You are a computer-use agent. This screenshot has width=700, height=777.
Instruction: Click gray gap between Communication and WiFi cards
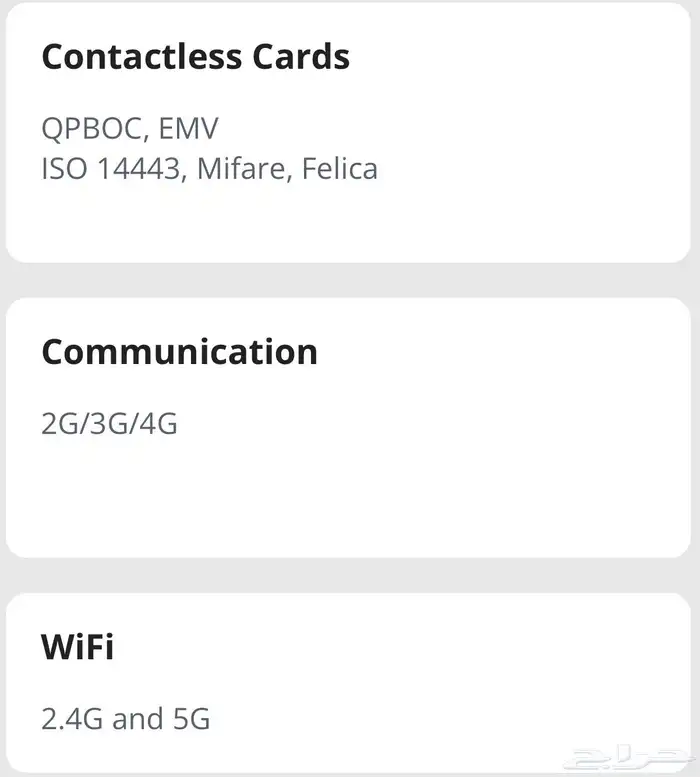pyautogui.click(x=350, y=575)
